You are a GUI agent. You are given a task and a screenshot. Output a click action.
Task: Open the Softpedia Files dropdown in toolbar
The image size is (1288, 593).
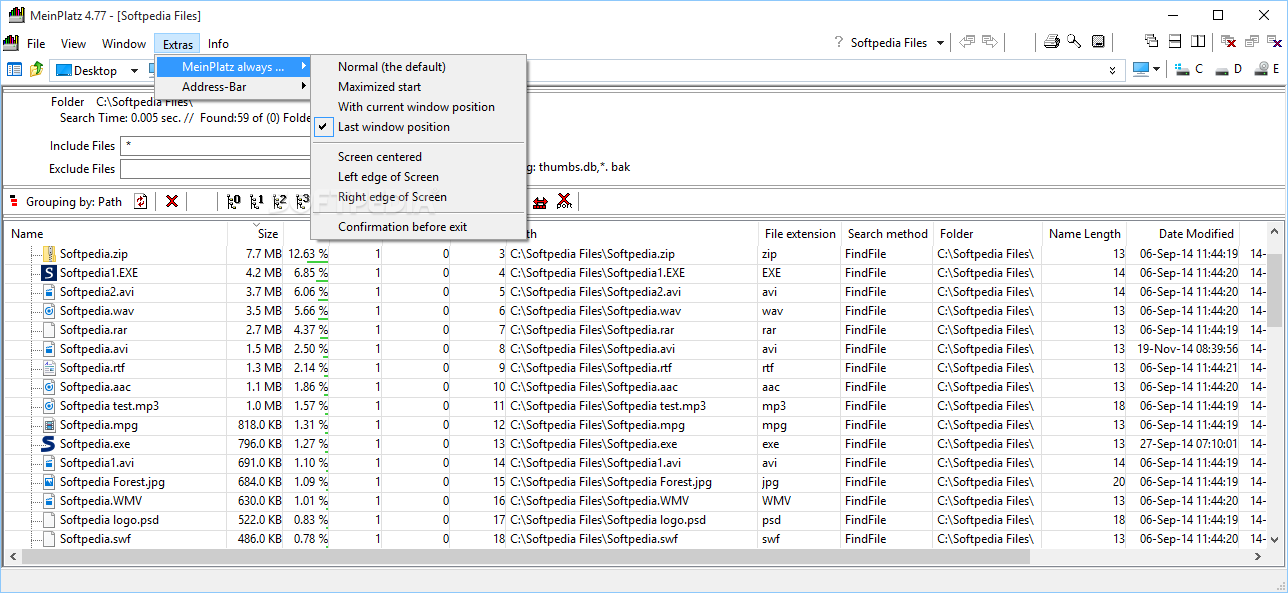point(940,43)
